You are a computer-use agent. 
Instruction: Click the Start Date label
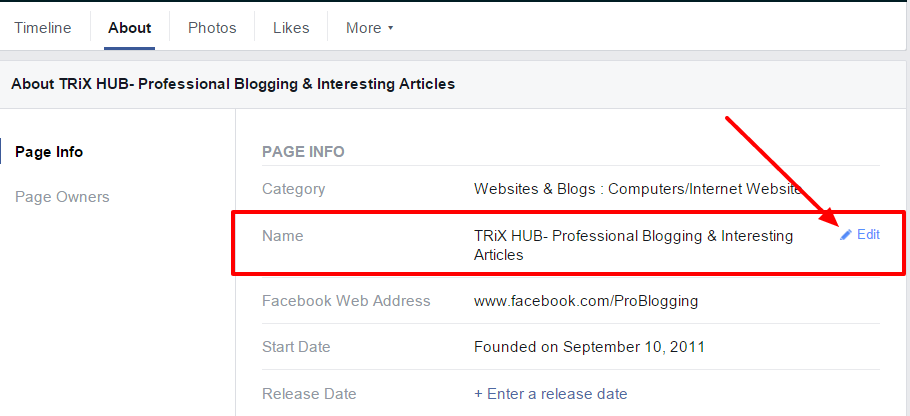pos(296,347)
